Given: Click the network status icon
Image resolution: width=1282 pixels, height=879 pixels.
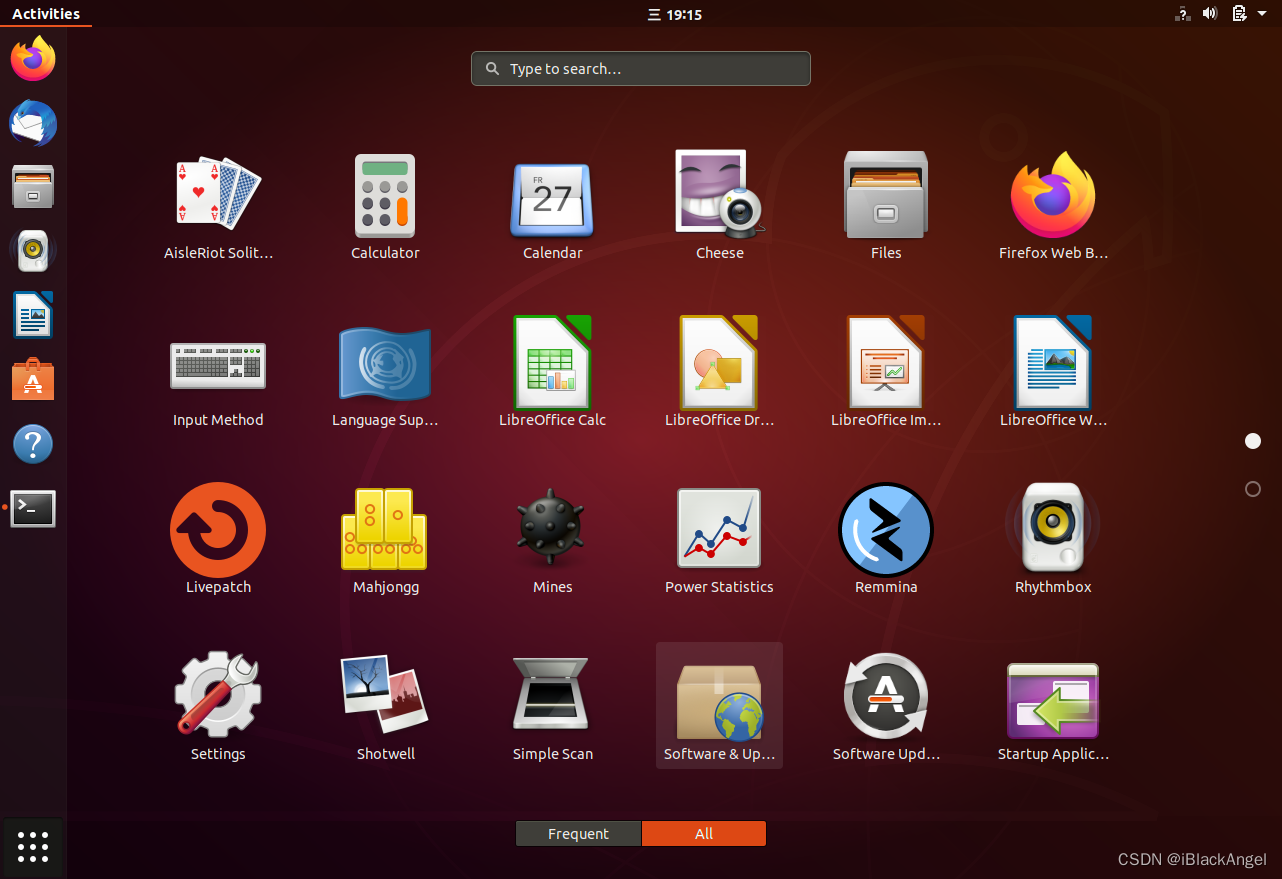Looking at the screenshot, I should pos(1182,14).
